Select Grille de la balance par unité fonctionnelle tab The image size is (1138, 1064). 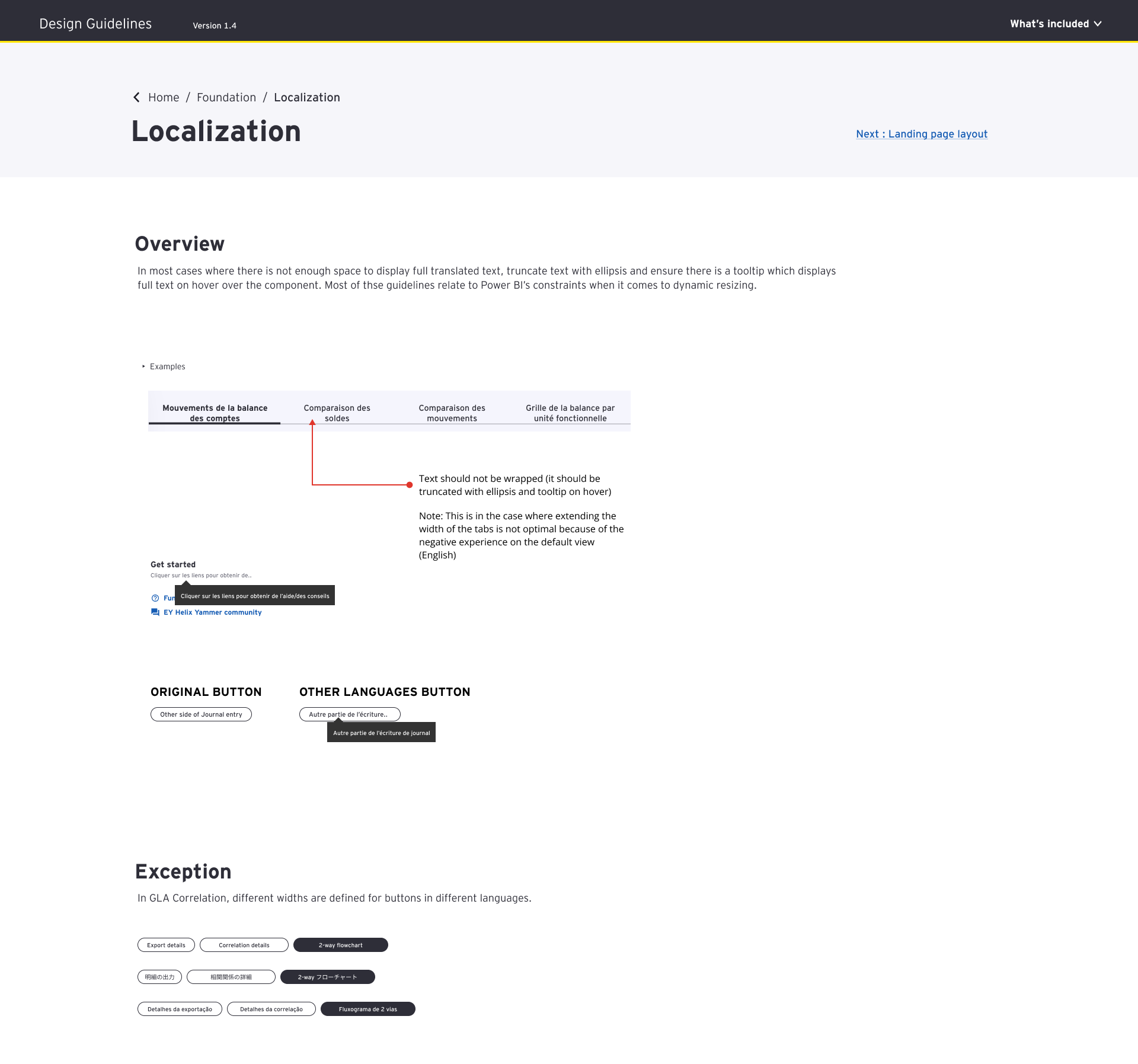pos(570,413)
